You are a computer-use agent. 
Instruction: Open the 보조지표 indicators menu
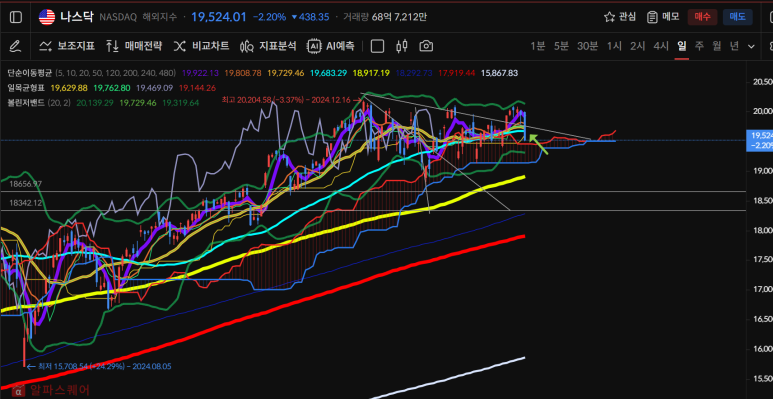67,46
